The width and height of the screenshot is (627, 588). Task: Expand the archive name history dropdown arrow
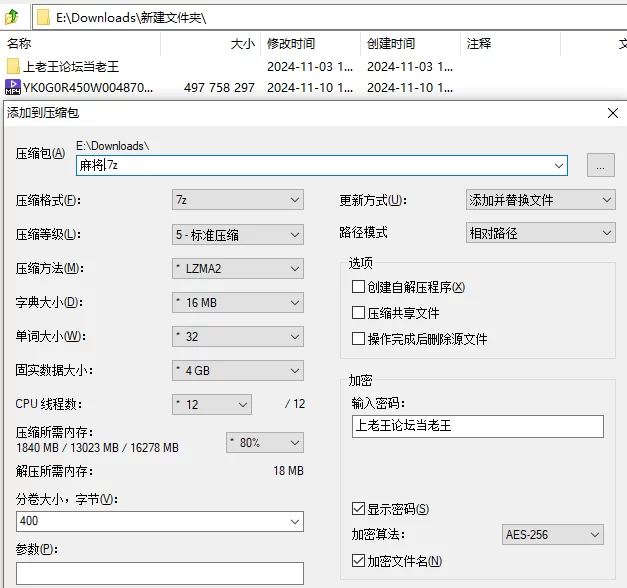coord(559,165)
